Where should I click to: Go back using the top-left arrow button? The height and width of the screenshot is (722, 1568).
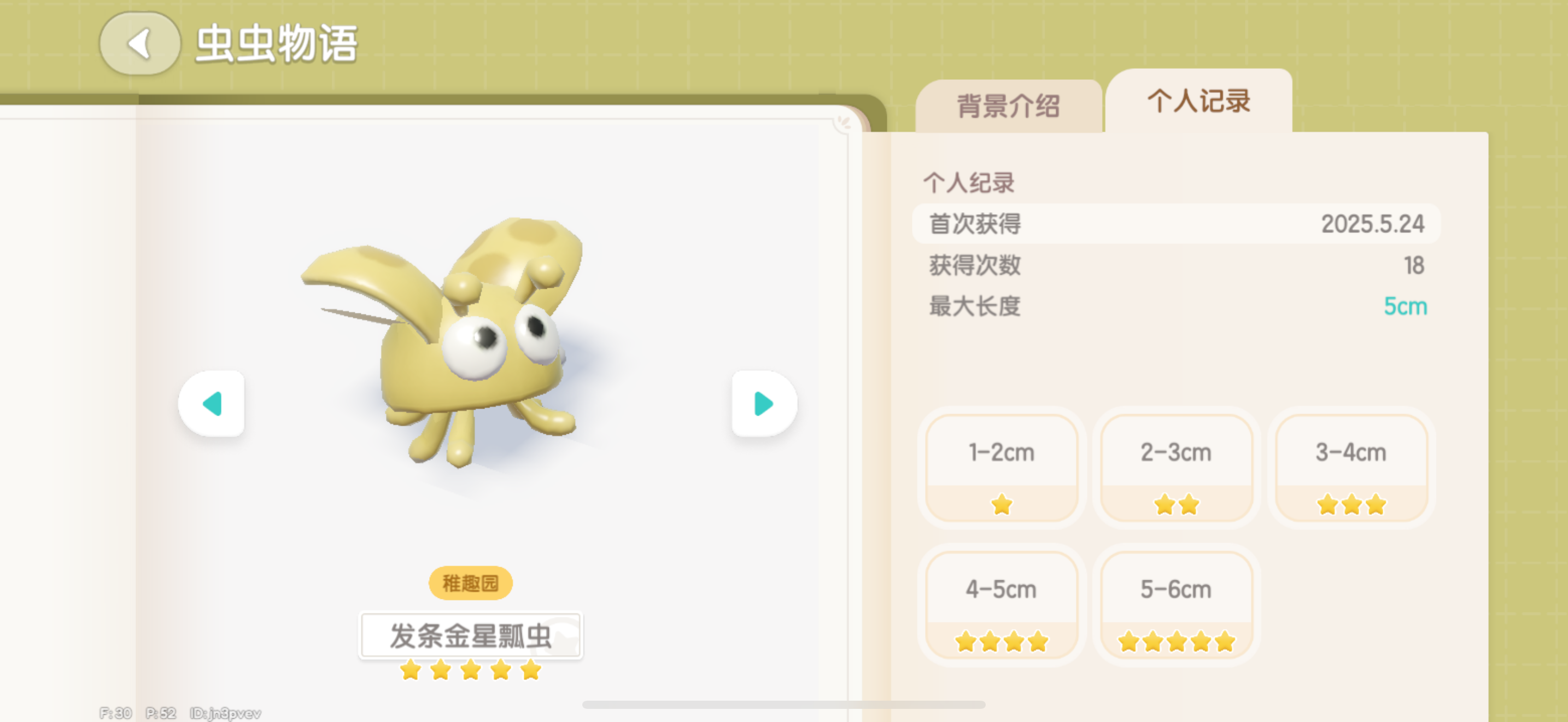point(140,44)
